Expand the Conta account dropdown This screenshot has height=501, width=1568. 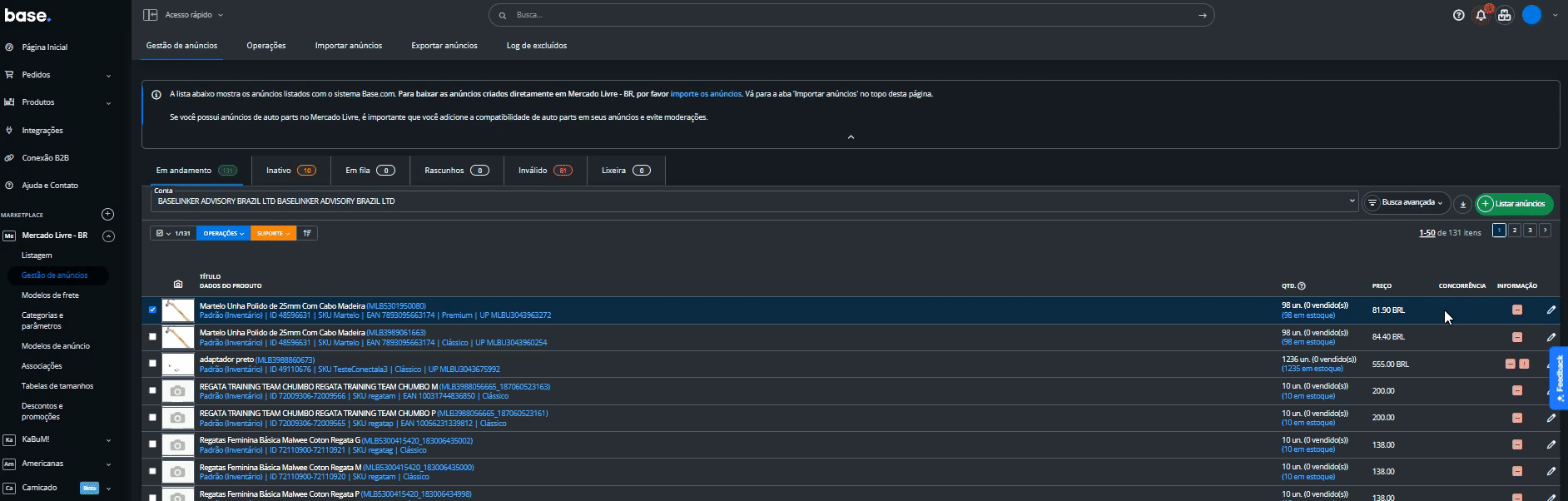coord(1352,201)
